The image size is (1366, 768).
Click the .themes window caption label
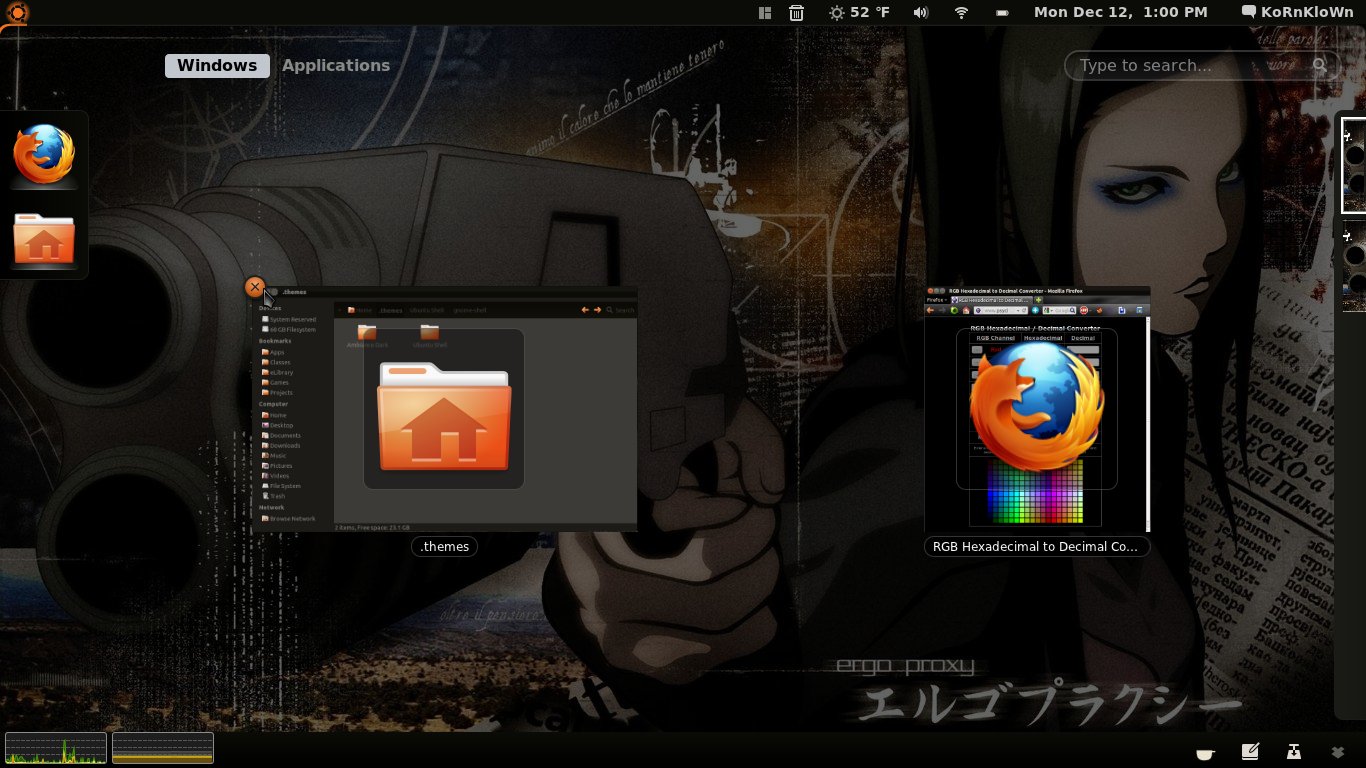coord(445,546)
